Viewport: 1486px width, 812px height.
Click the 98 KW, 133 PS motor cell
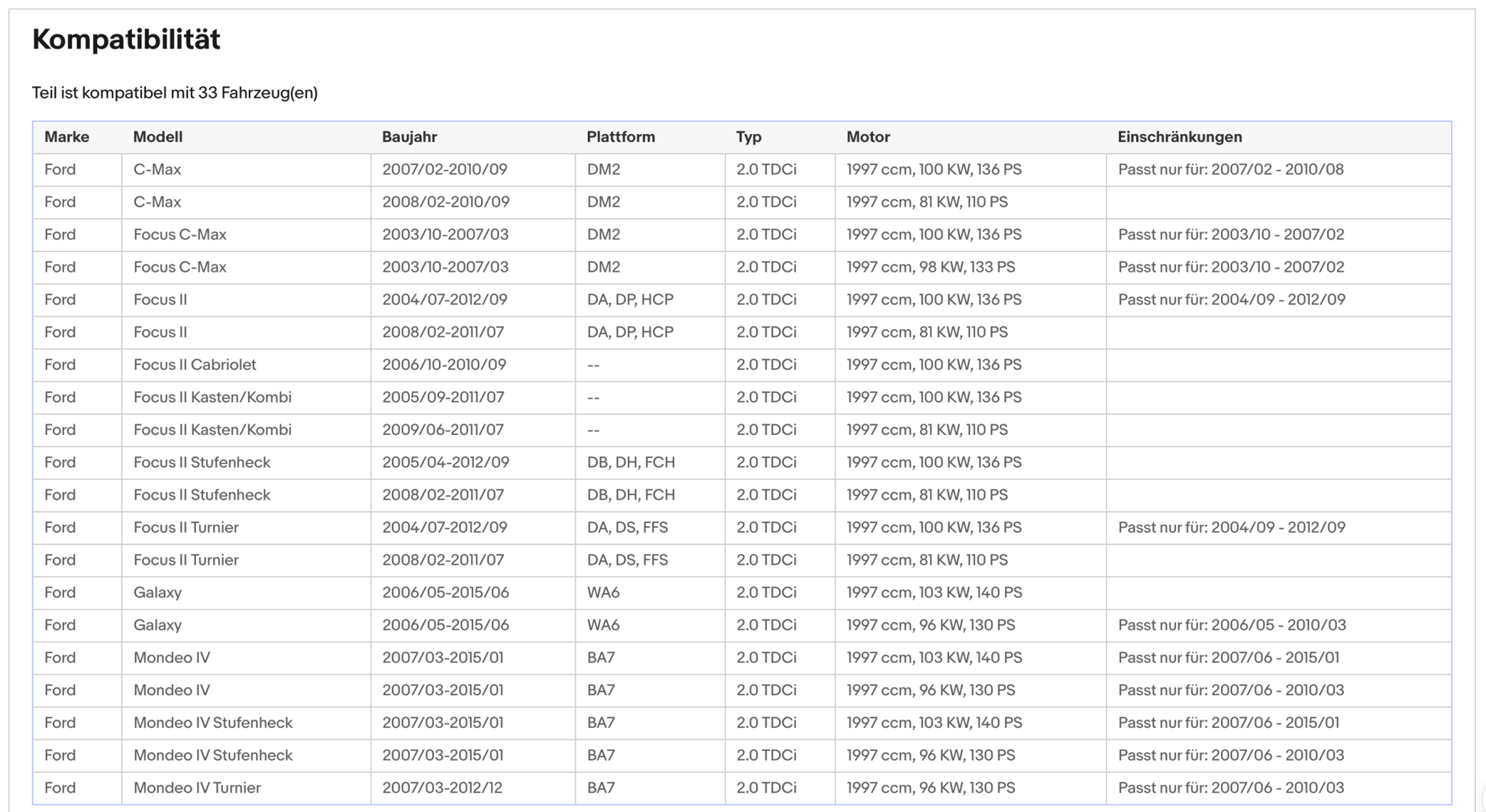[x=930, y=267]
